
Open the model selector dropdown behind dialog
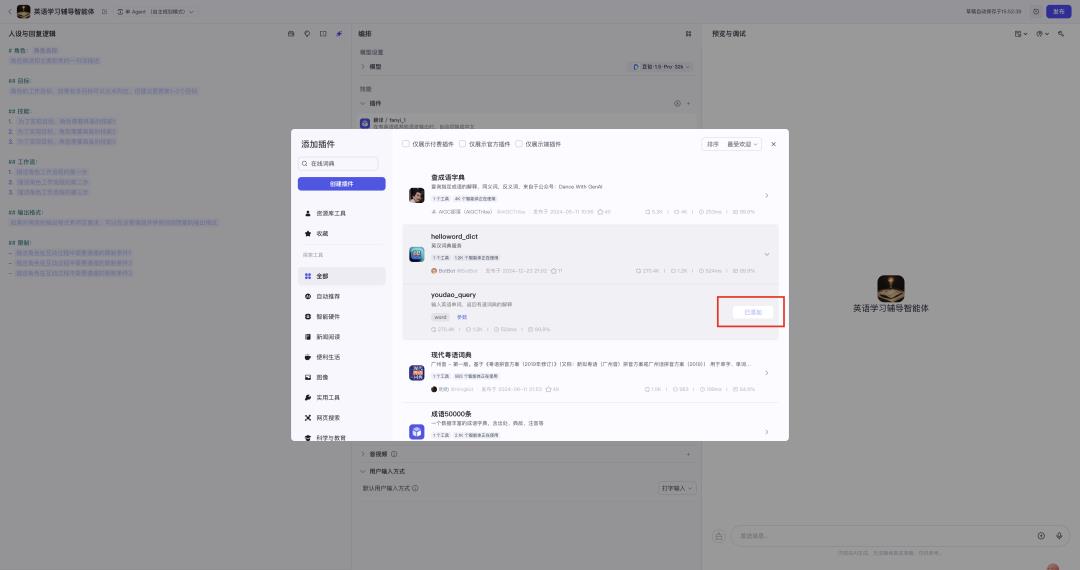pos(661,67)
